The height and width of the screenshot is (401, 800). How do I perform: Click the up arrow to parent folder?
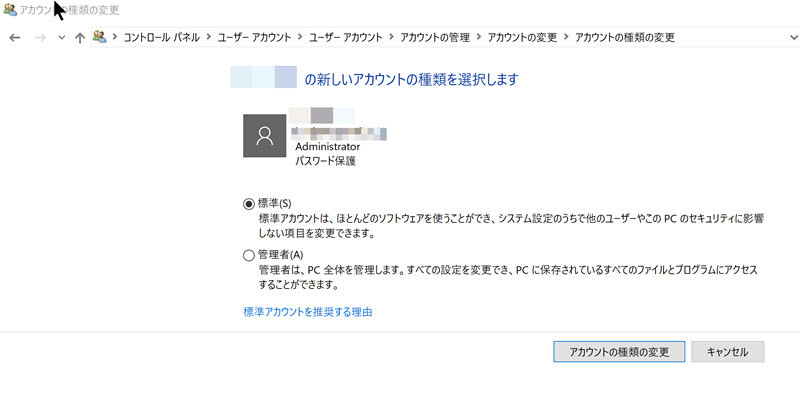tap(80, 37)
